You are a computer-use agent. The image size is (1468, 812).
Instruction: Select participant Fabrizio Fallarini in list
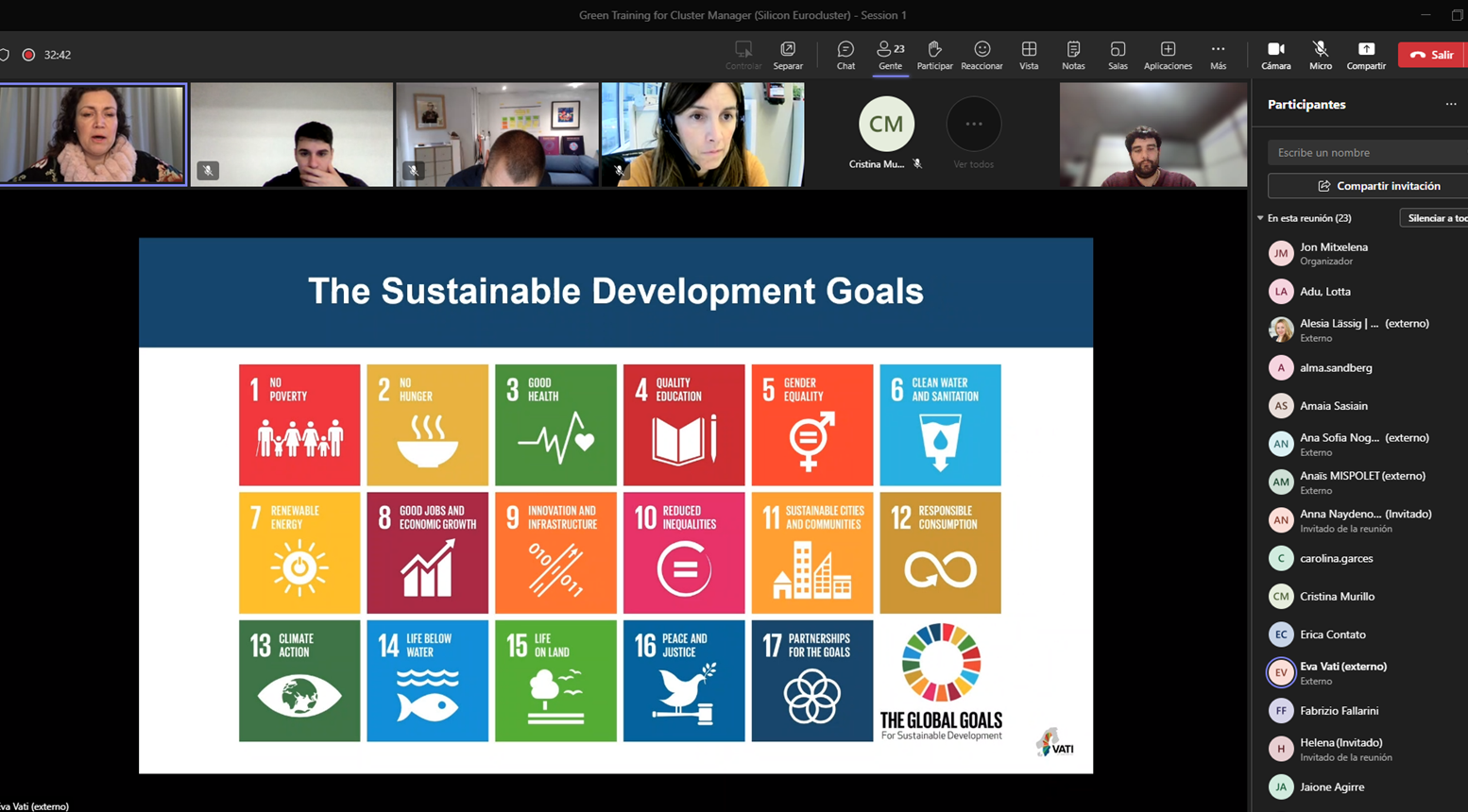tap(1339, 710)
